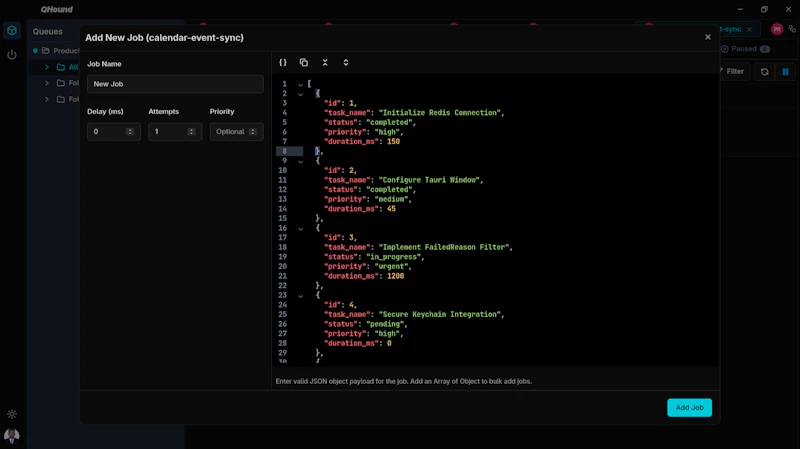
Task: Click the Production folder icon in Queues
Action: 46,51
